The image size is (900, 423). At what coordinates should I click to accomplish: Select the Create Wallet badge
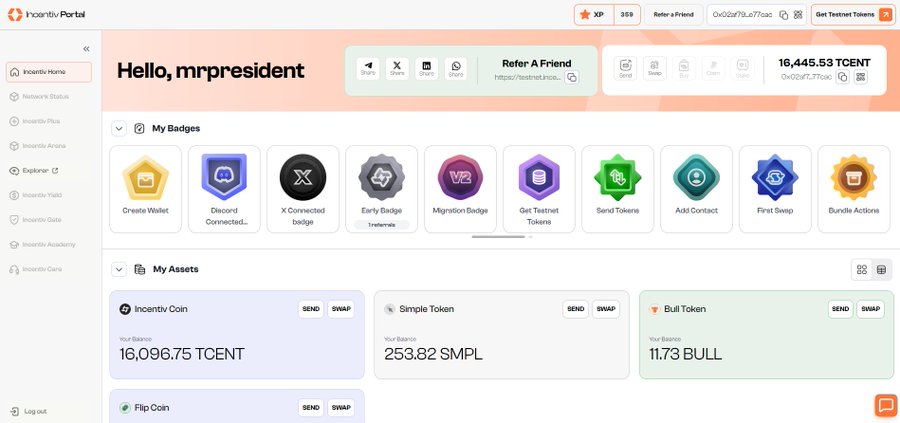click(x=145, y=189)
